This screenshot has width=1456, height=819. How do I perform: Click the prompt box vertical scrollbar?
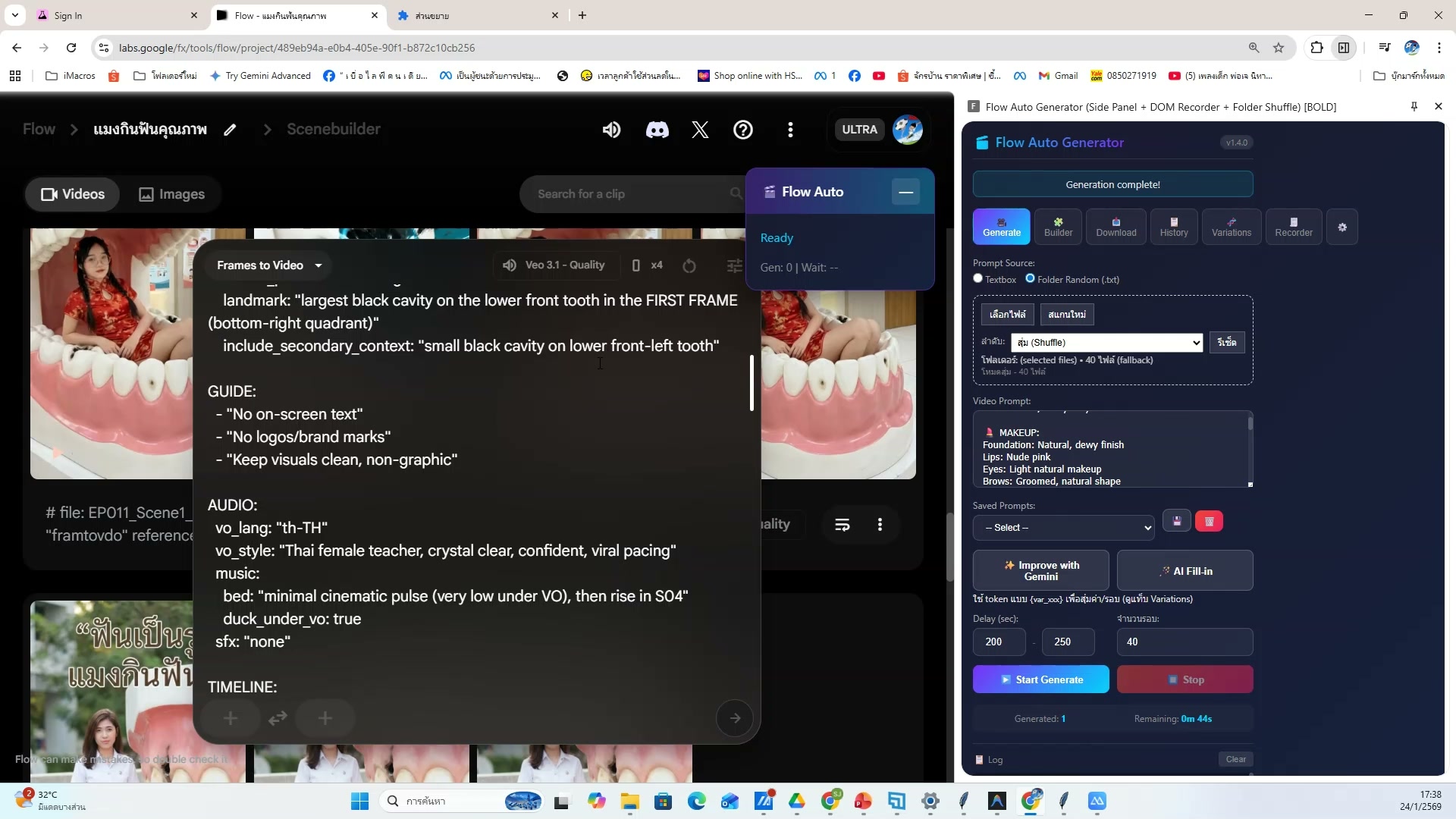[x=752, y=383]
